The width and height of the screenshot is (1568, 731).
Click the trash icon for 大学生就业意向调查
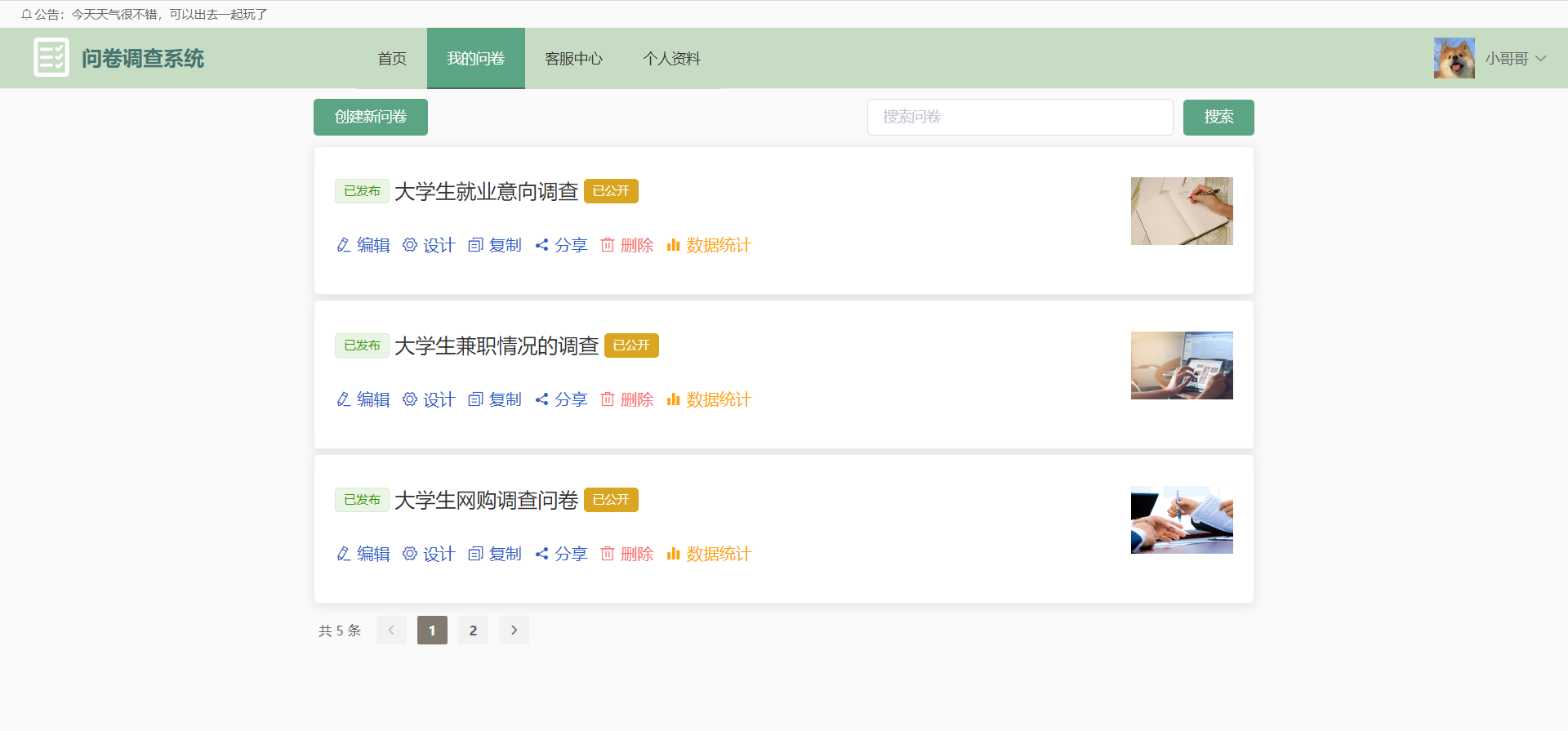[608, 245]
